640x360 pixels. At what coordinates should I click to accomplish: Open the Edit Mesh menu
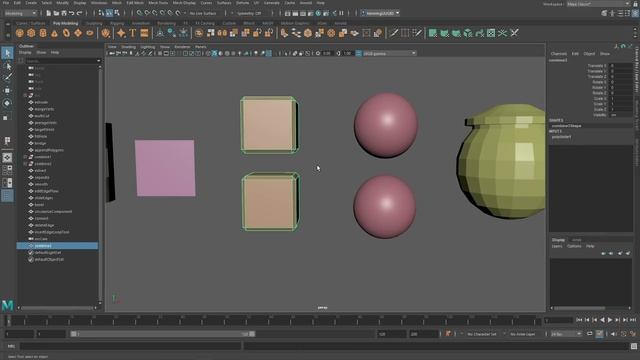(x=135, y=3)
